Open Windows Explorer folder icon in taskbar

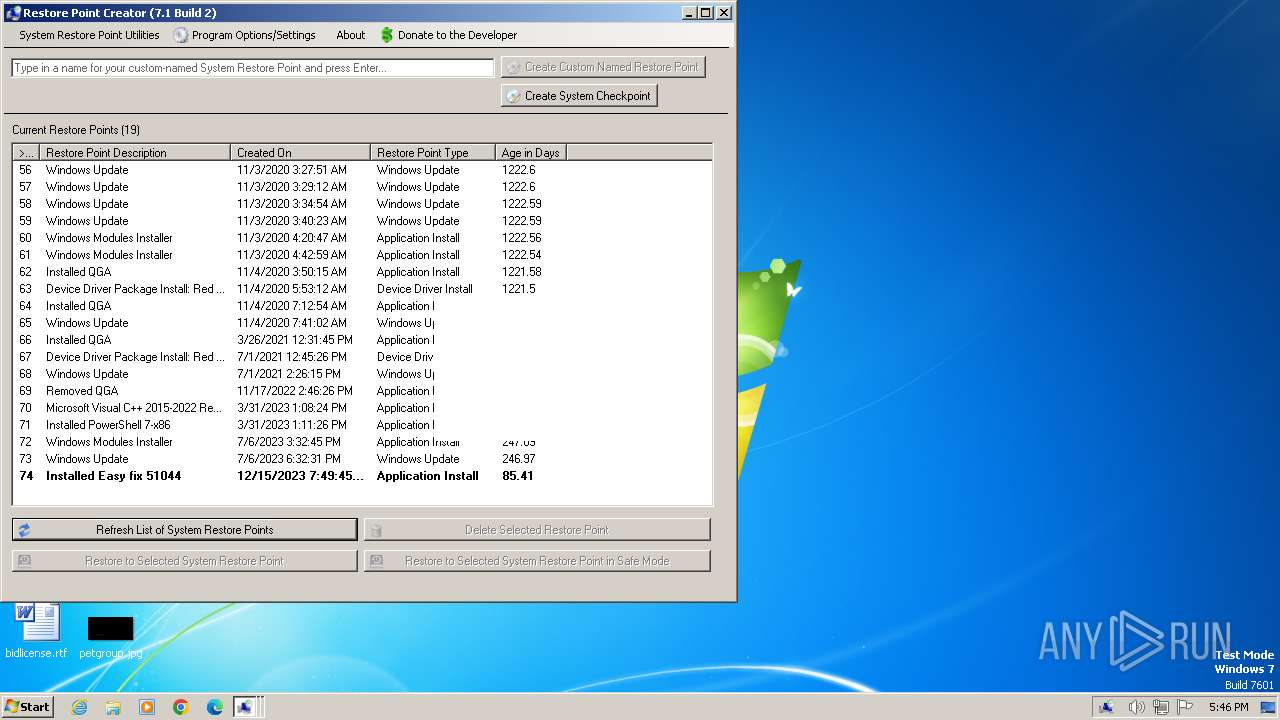113,707
